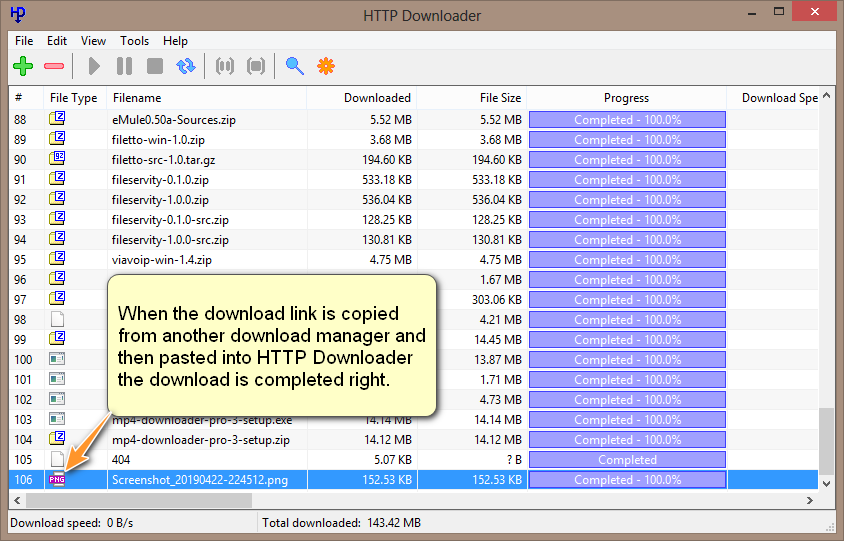The image size is (844, 541).
Task: Open the View menu
Action: [93, 41]
